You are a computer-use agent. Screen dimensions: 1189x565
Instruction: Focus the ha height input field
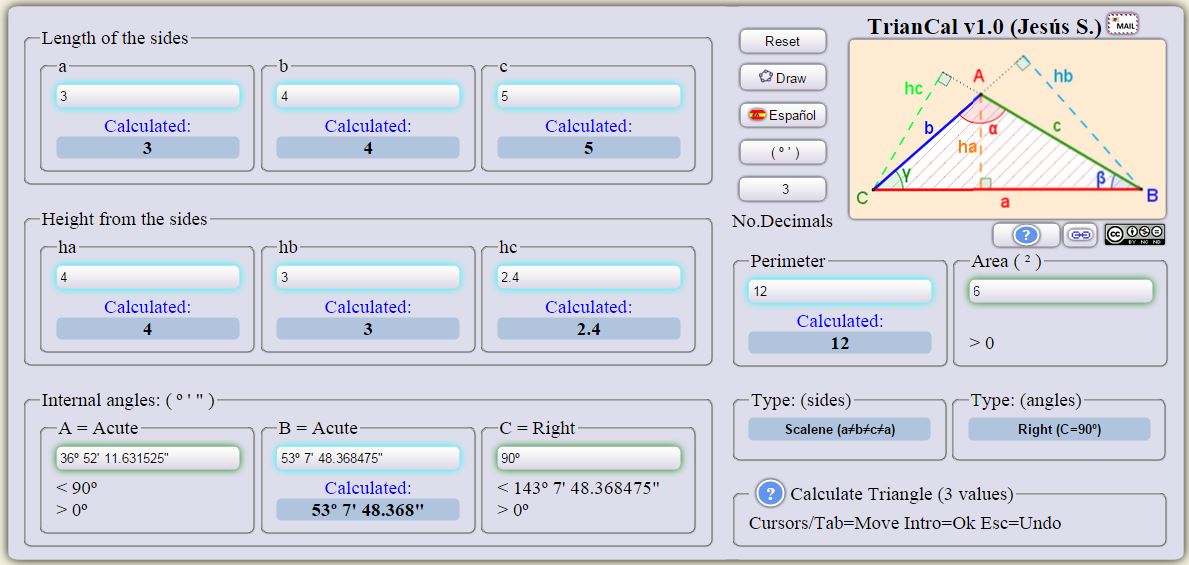(x=148, y=278)
